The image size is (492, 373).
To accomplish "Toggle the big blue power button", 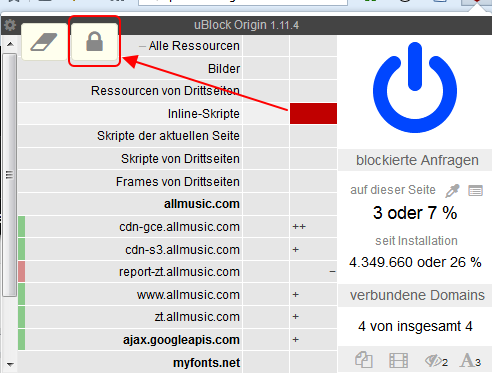I will pos(415,88).
